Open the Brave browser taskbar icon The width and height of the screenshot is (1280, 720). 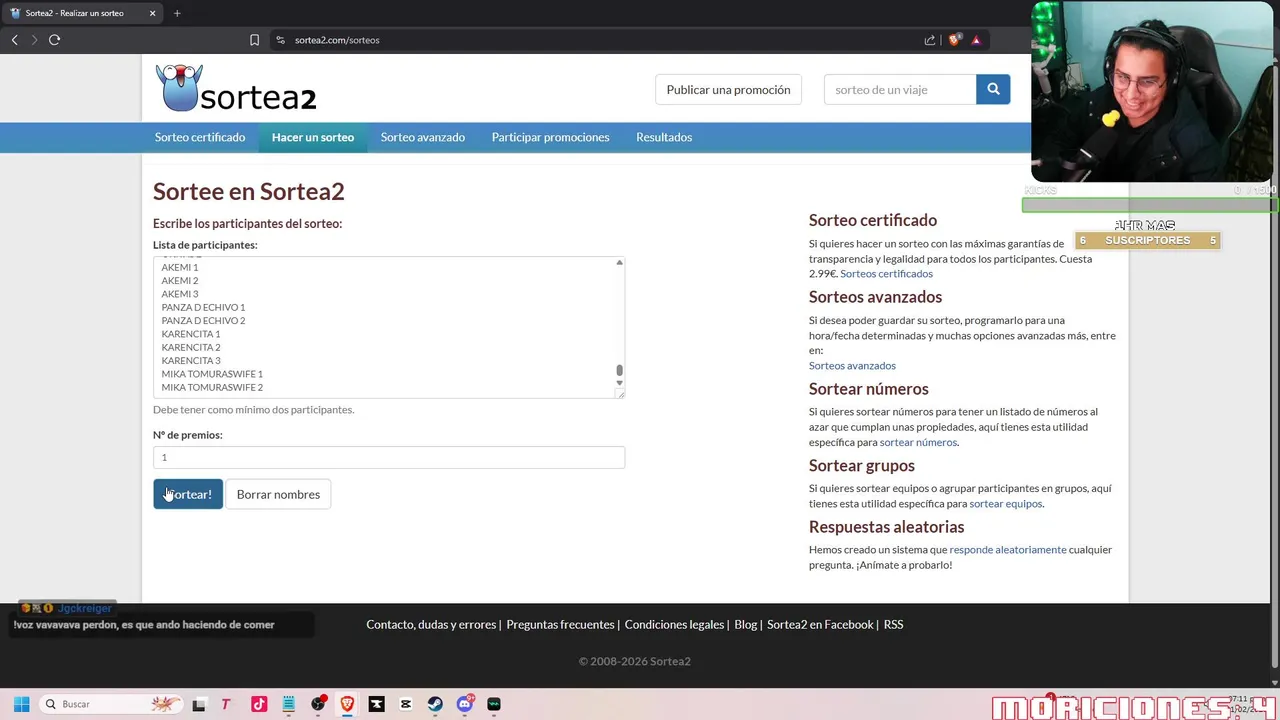pyautogui.click(x=347, y=704)
